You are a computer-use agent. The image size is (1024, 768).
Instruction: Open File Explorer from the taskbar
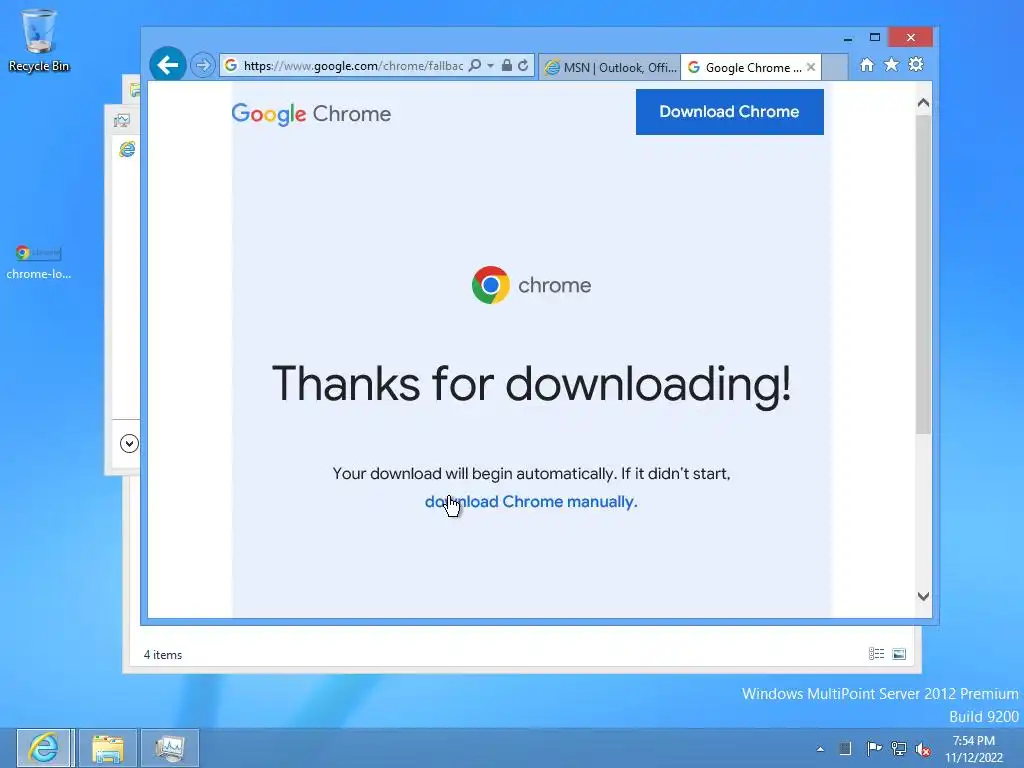tap(108, 748)
